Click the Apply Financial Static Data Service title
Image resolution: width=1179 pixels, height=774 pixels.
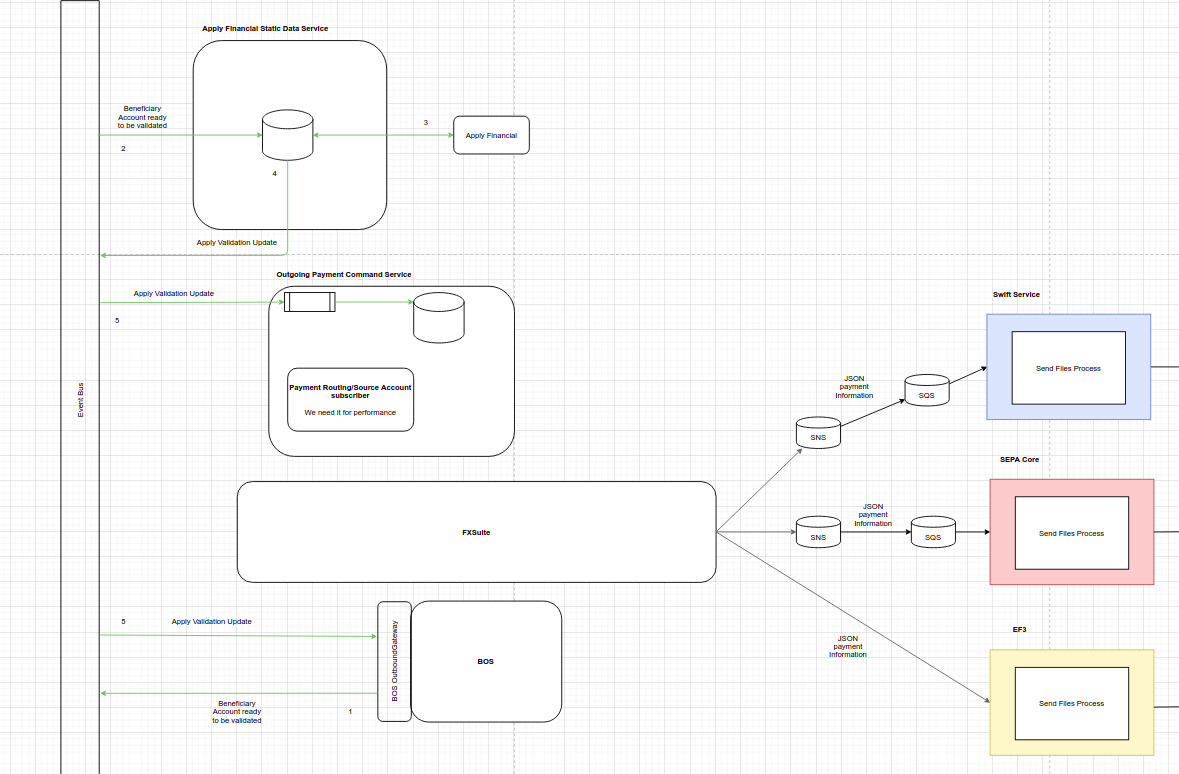click(265, 29)
